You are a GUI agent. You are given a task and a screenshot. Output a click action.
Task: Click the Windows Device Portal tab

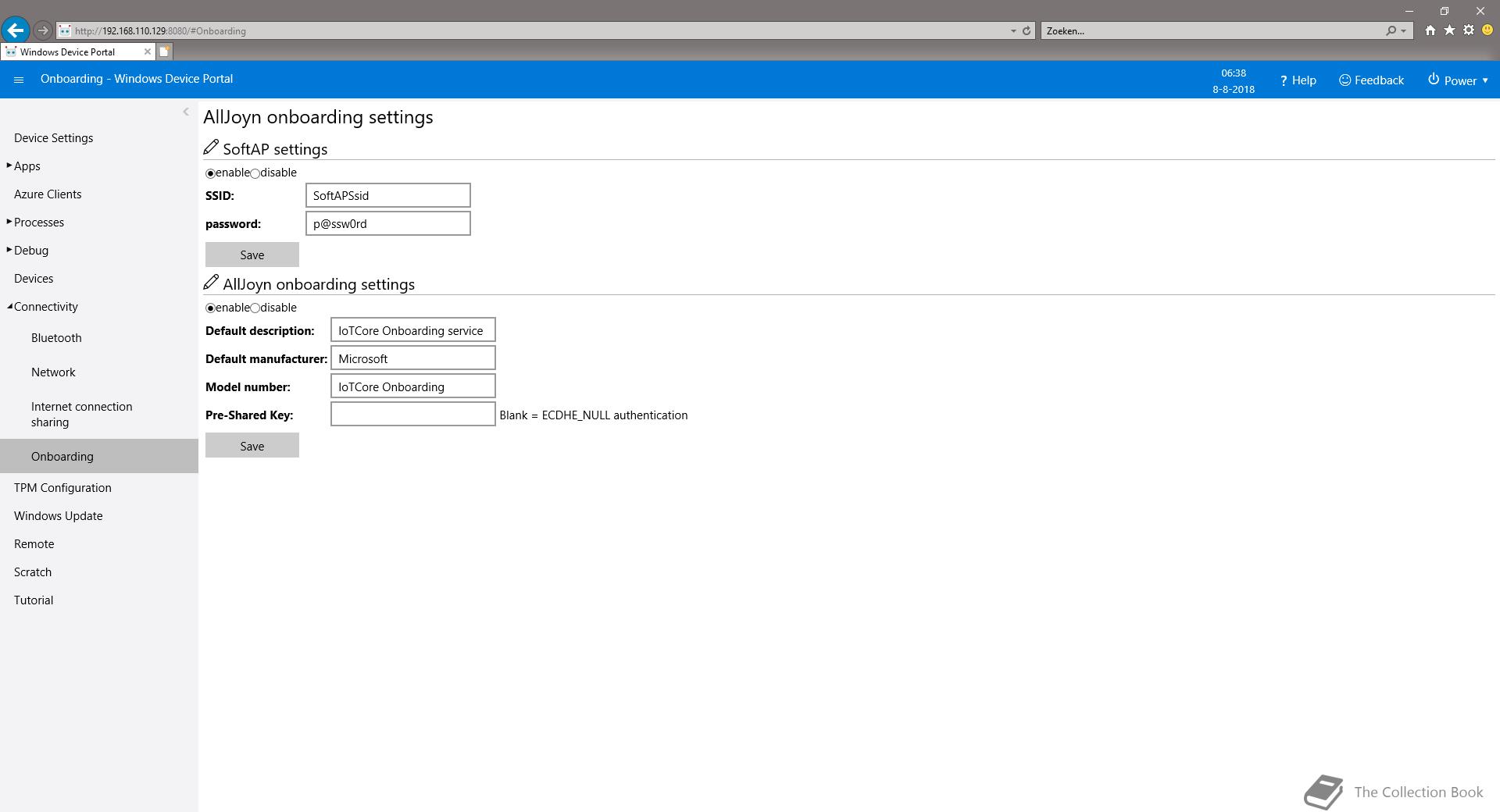[x=77, y=52]
